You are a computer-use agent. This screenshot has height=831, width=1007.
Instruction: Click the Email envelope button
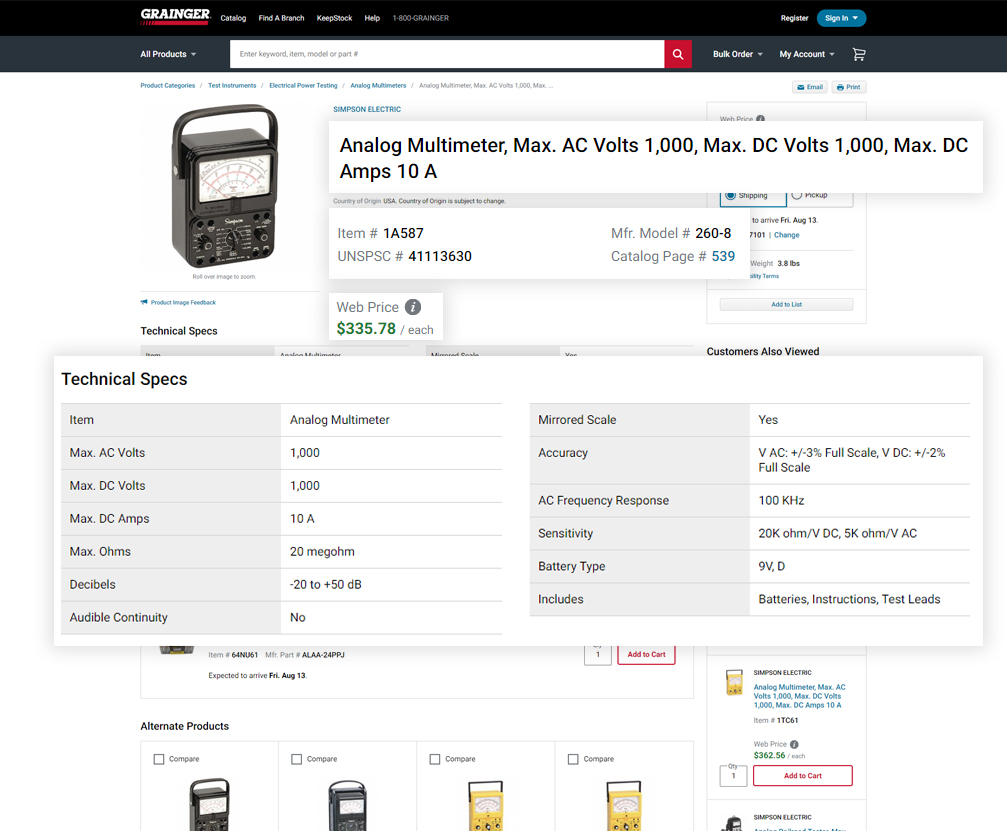click(x=810, y=87)
